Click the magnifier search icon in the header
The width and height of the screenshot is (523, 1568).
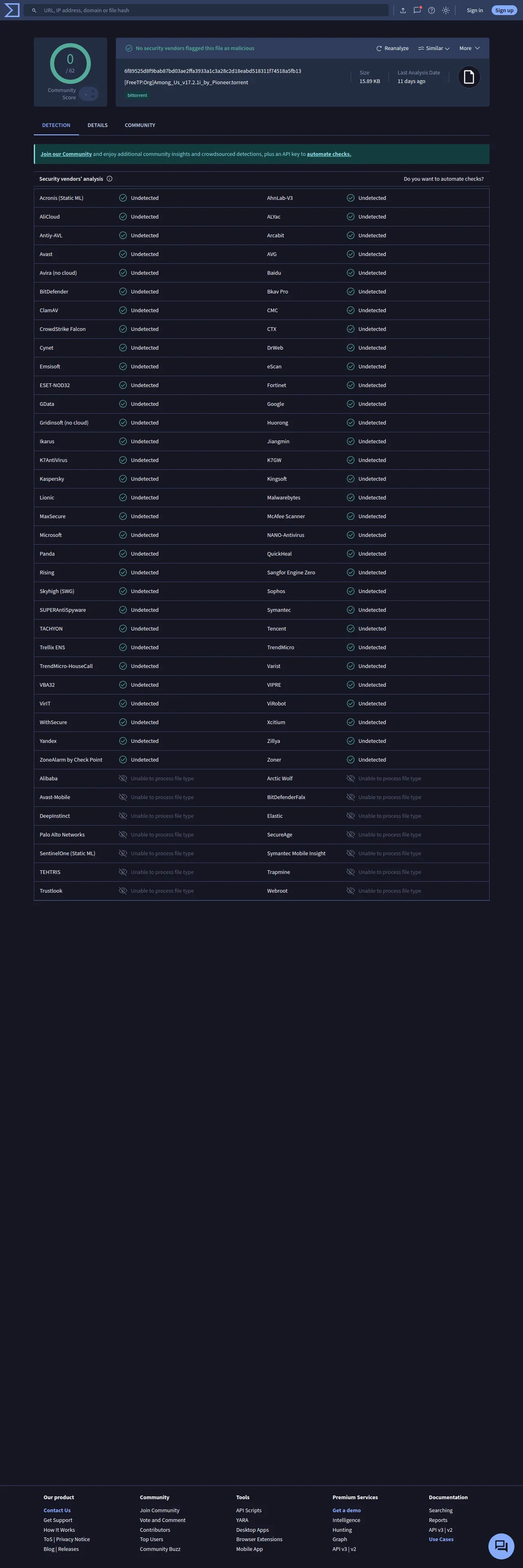[x=34, y=10]
